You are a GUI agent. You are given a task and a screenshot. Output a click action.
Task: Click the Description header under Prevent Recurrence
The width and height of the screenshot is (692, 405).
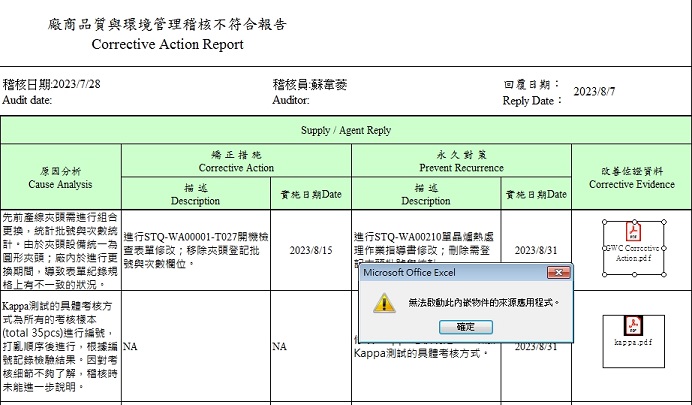point(426,194)
